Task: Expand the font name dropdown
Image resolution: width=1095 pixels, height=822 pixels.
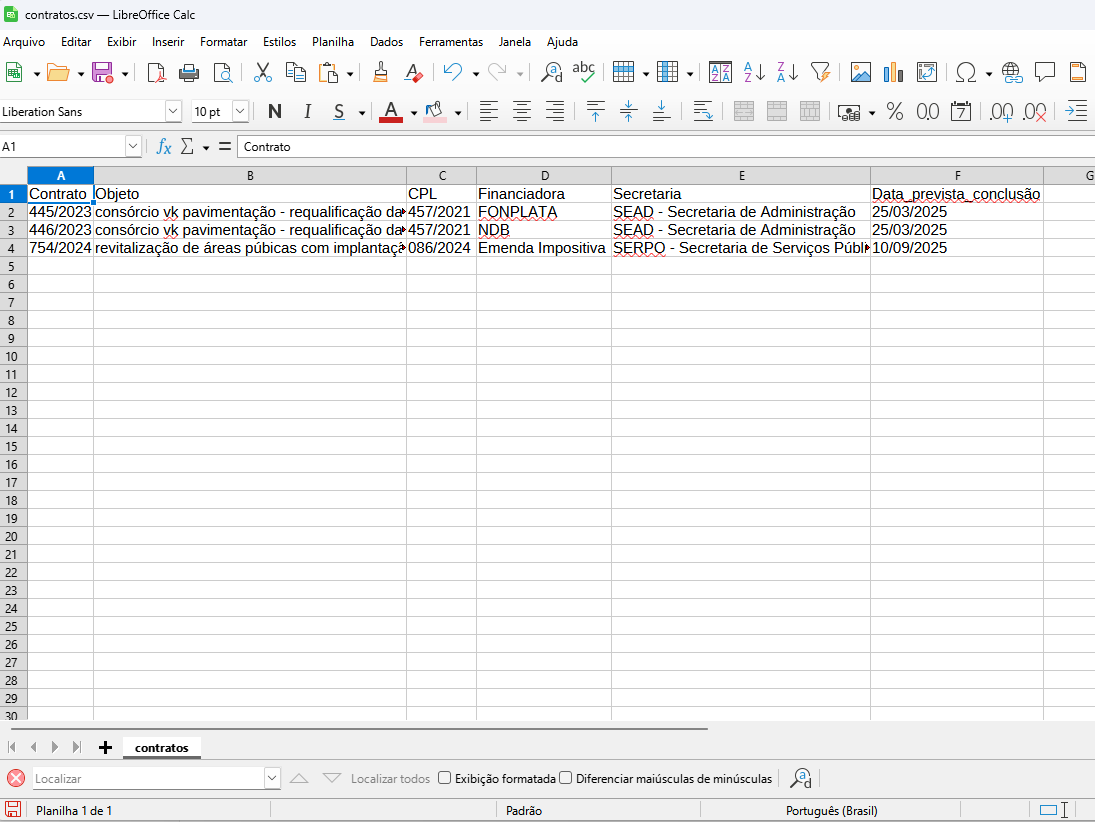Action: pos(174,112)
